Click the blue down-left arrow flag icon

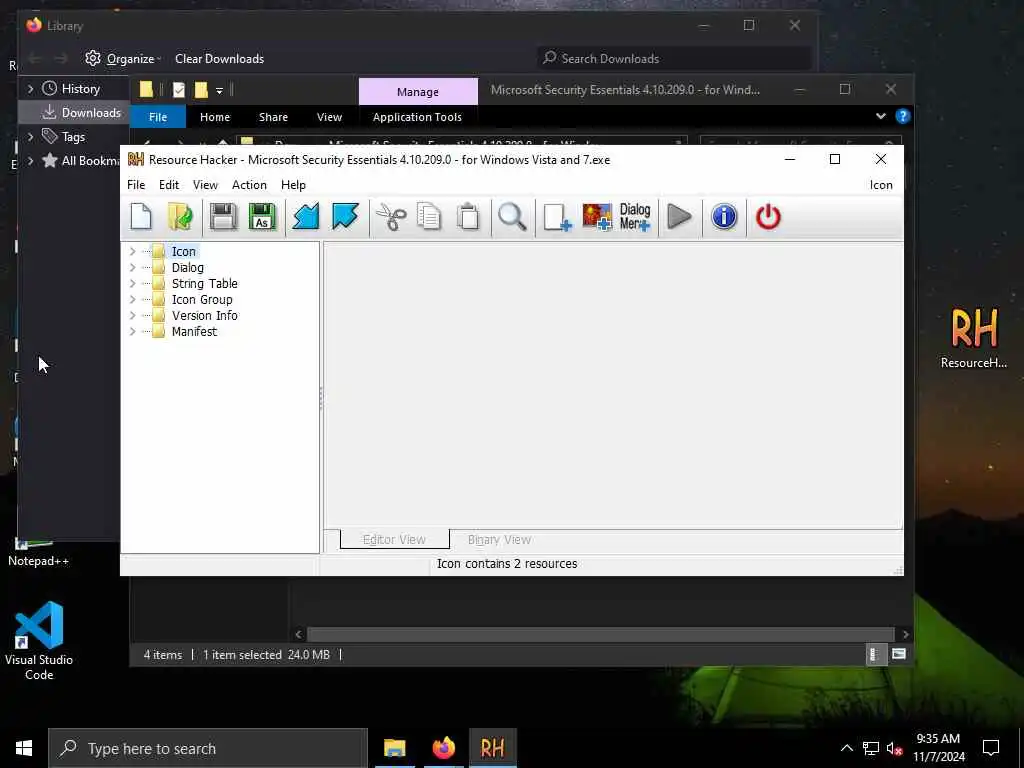pyautogui.click(x=306, y=217)
